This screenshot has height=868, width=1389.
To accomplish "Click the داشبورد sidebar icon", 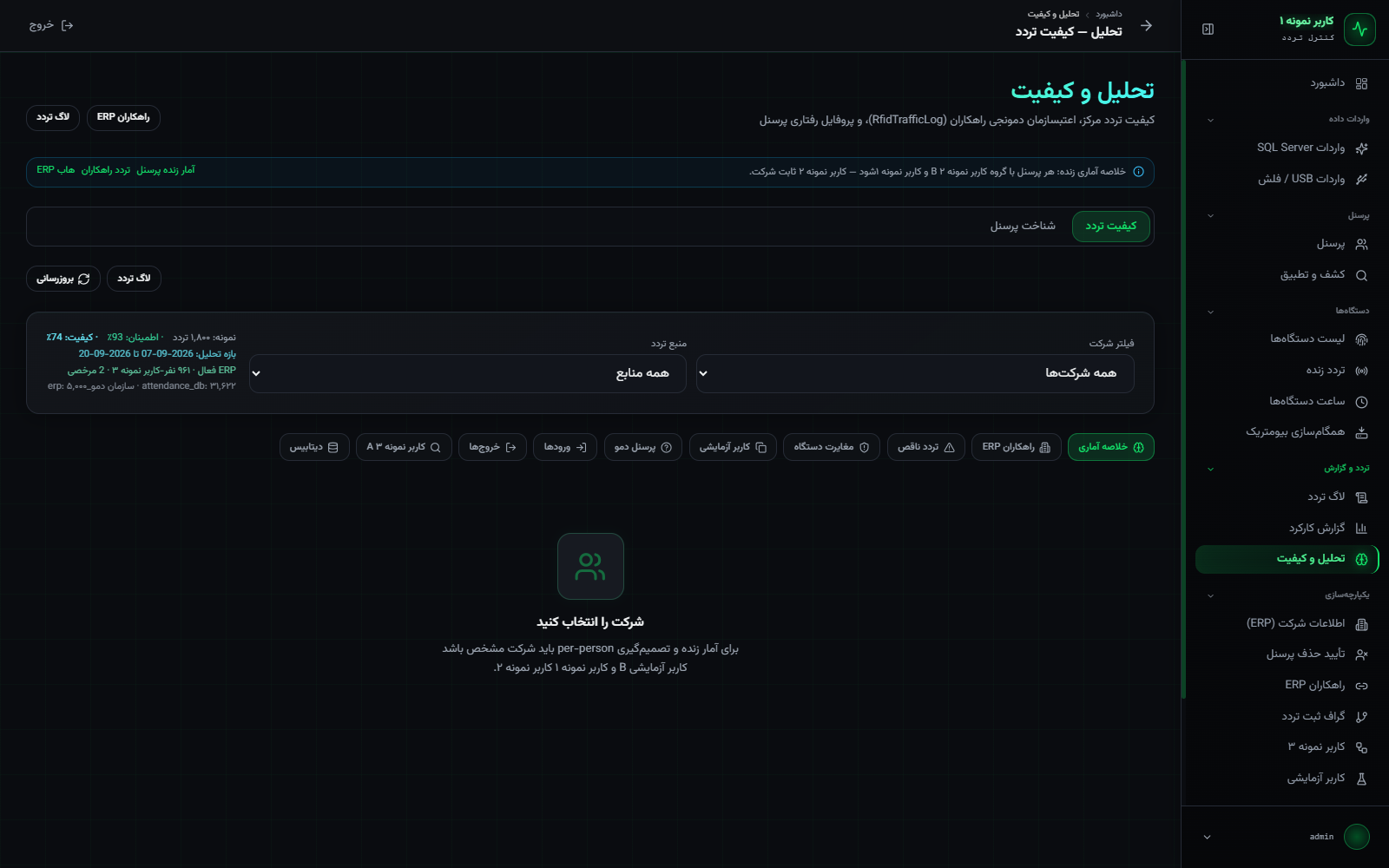I will pos(1361,83).
